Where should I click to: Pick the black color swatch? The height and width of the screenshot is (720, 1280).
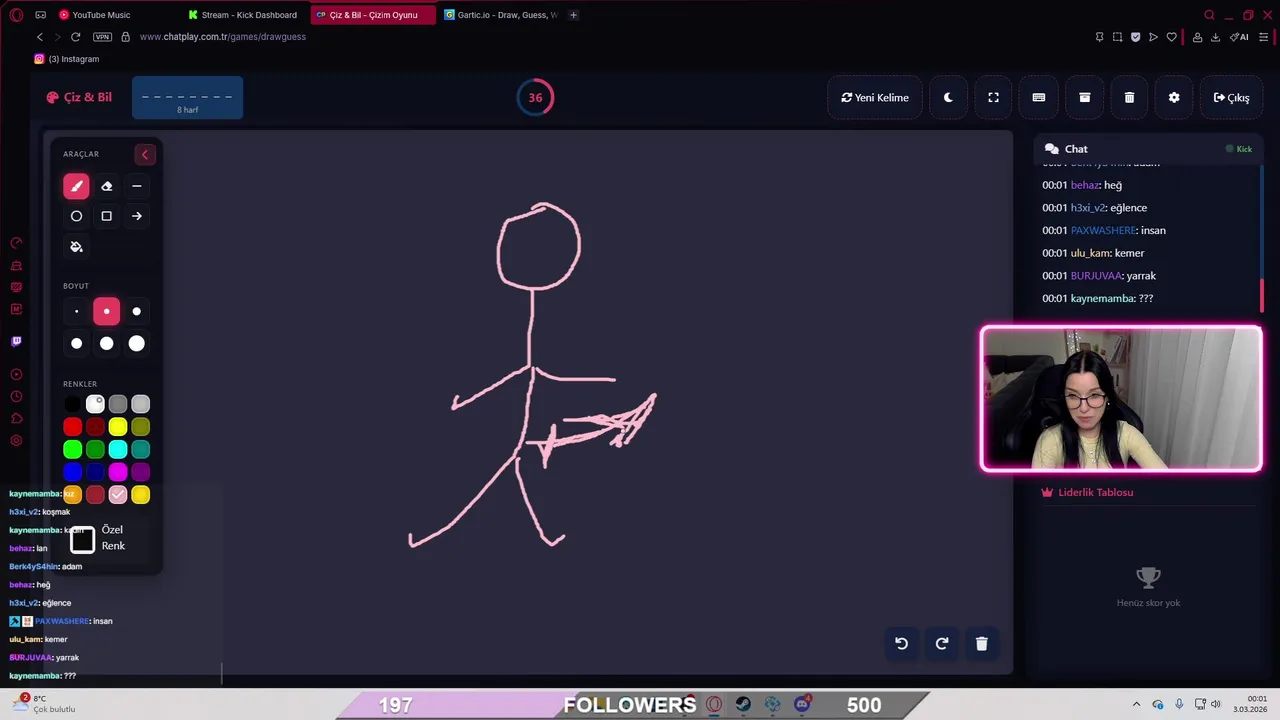(x=73, y=404)
